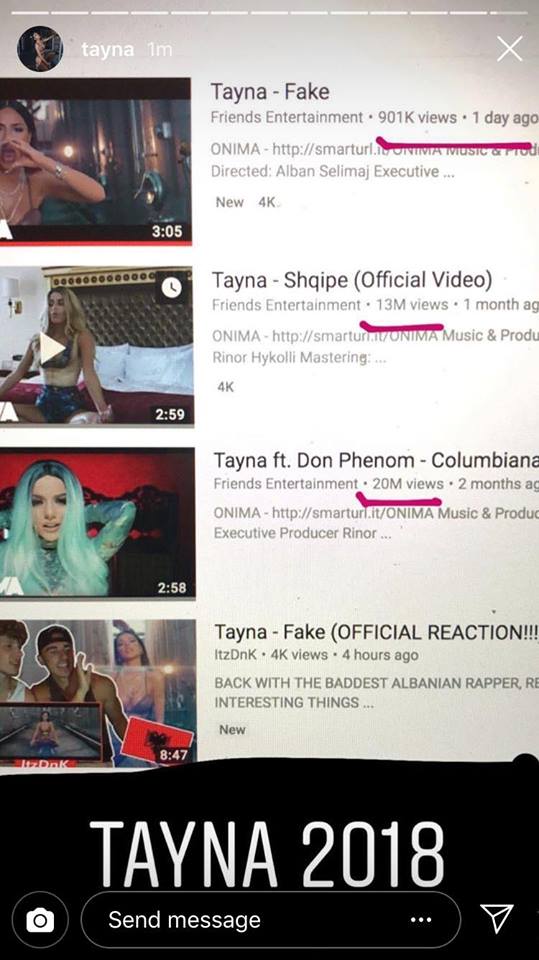Close the Instagram story
The image size is (539, 960).
coord(510,48)
